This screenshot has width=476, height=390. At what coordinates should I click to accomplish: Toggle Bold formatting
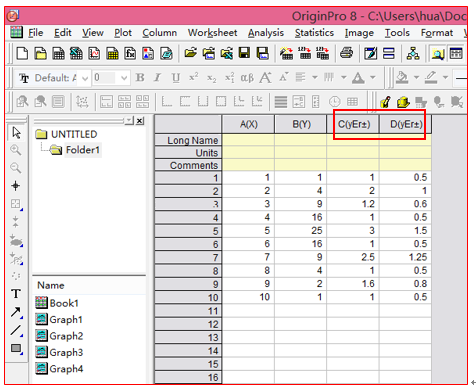(x=140, y=78)
